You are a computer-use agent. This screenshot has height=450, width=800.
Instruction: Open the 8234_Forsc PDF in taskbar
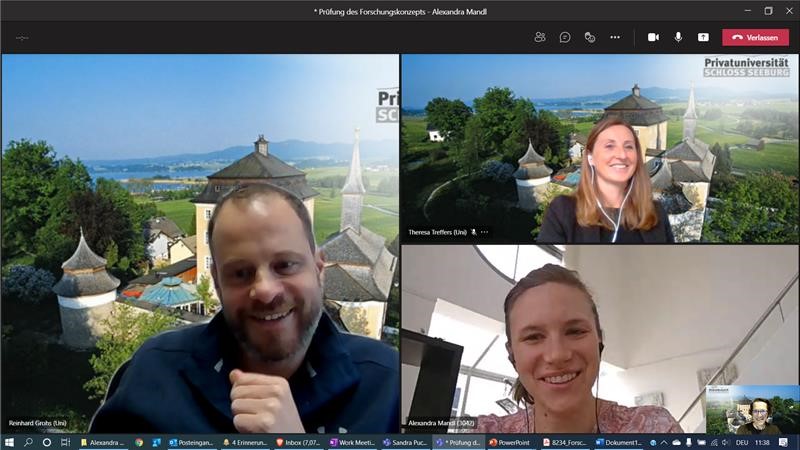click(565, 442)
